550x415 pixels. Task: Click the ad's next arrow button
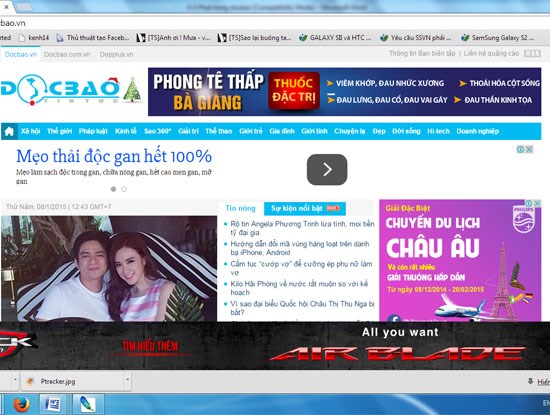tap(327, 169)
